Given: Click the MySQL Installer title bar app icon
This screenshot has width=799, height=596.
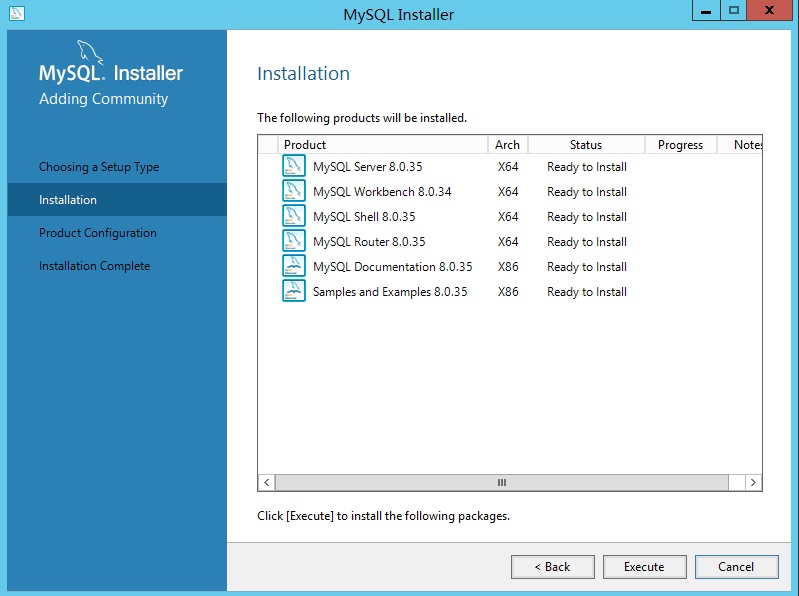Looking at the screenshot, I should (17, 13).
